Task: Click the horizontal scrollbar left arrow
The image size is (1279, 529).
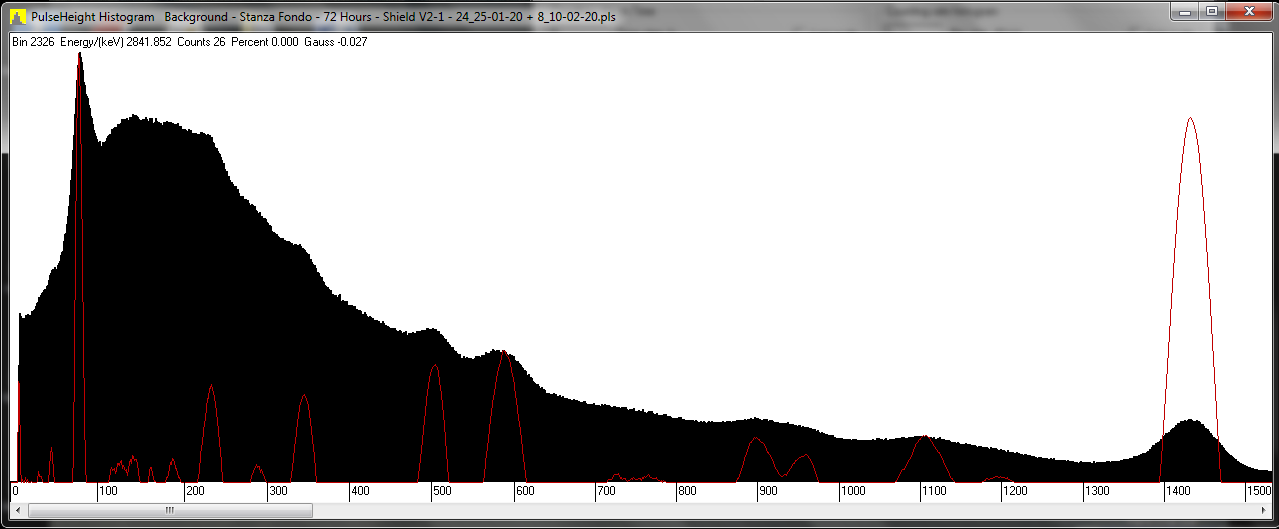Action: point(20,510)
